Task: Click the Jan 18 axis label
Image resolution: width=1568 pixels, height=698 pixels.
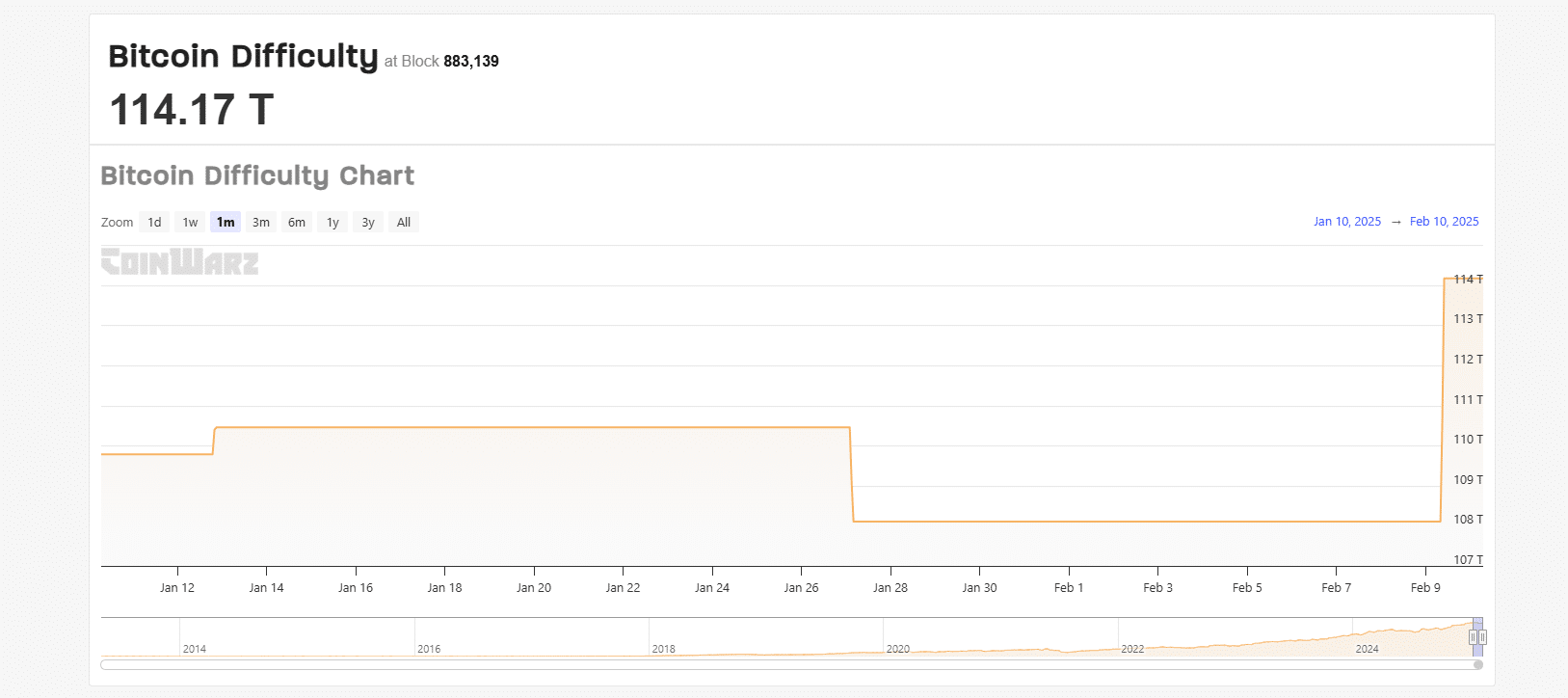Action: pos(444,587)
